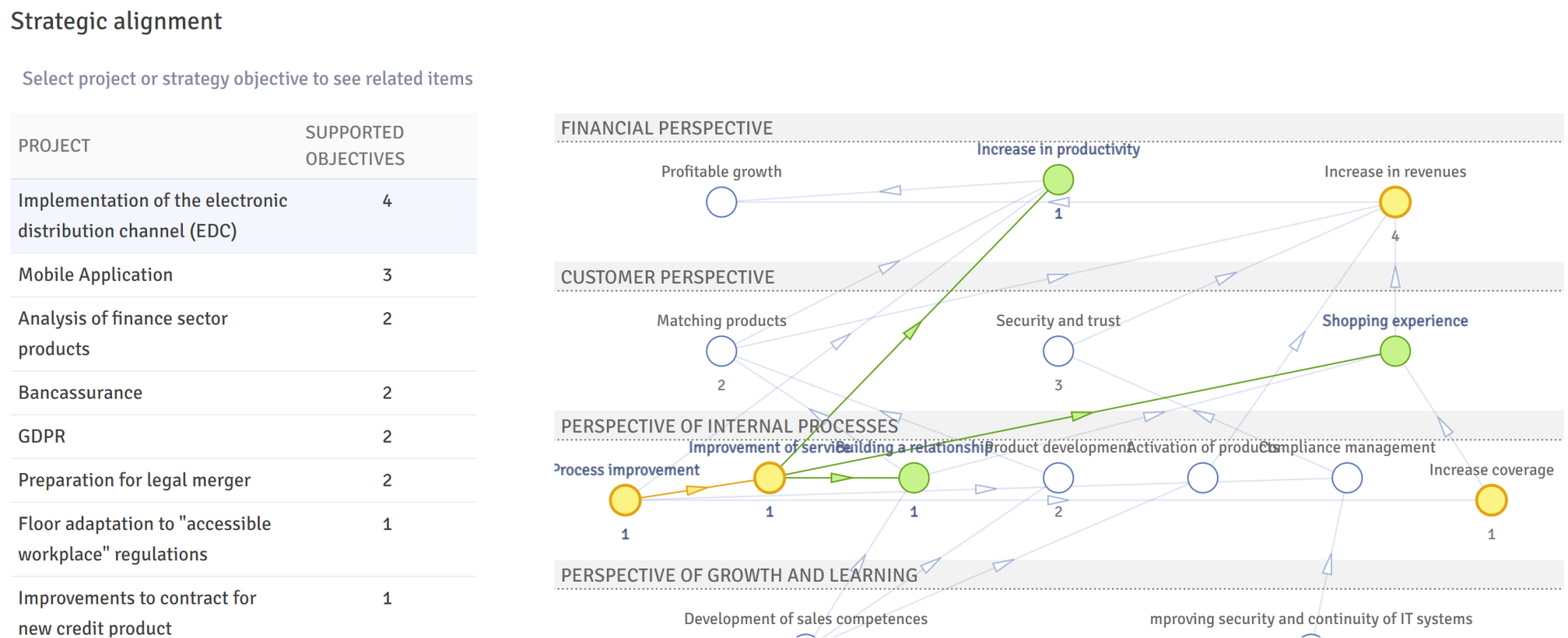Click the green Increase in productivity node
1568x638 pixels.
1058,180
